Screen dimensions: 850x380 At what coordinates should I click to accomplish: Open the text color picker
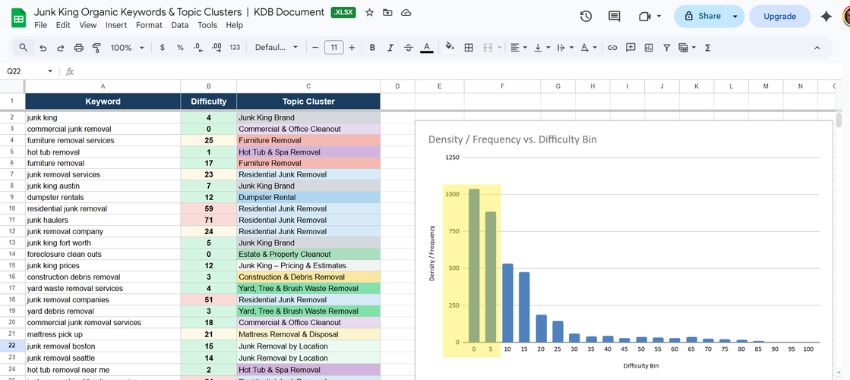[x=427, y=48]
